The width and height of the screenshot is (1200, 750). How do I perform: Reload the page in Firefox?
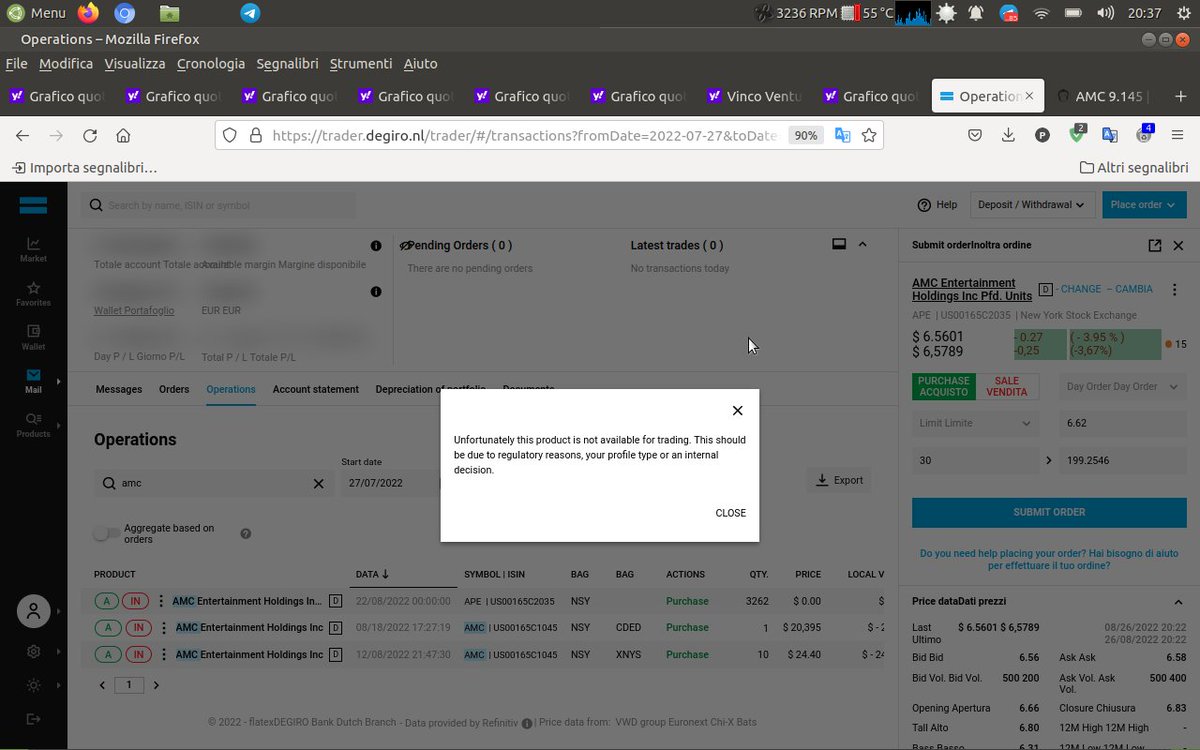click(x=90, y=135)
